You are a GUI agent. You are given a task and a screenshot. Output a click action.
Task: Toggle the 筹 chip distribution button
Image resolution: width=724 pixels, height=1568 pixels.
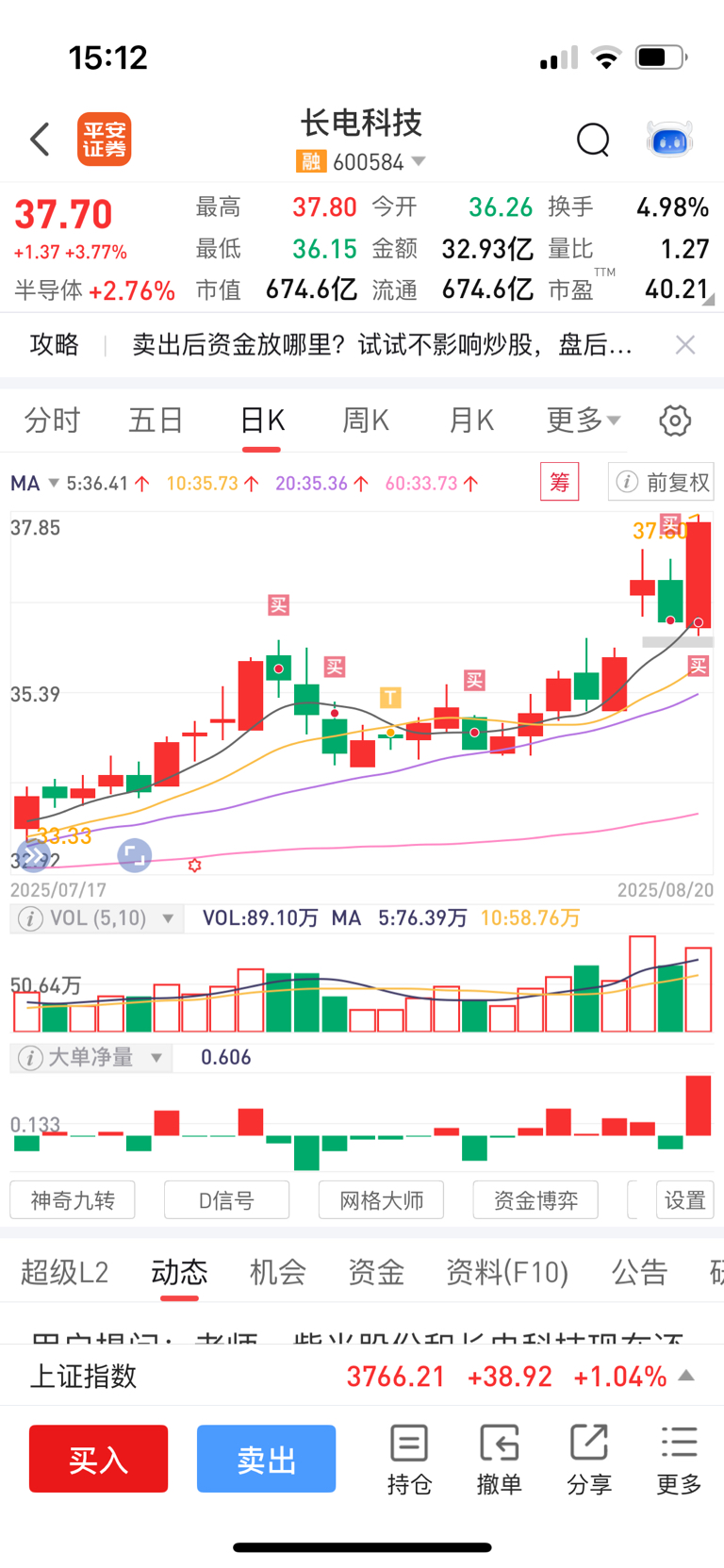[x=559, y=483]
